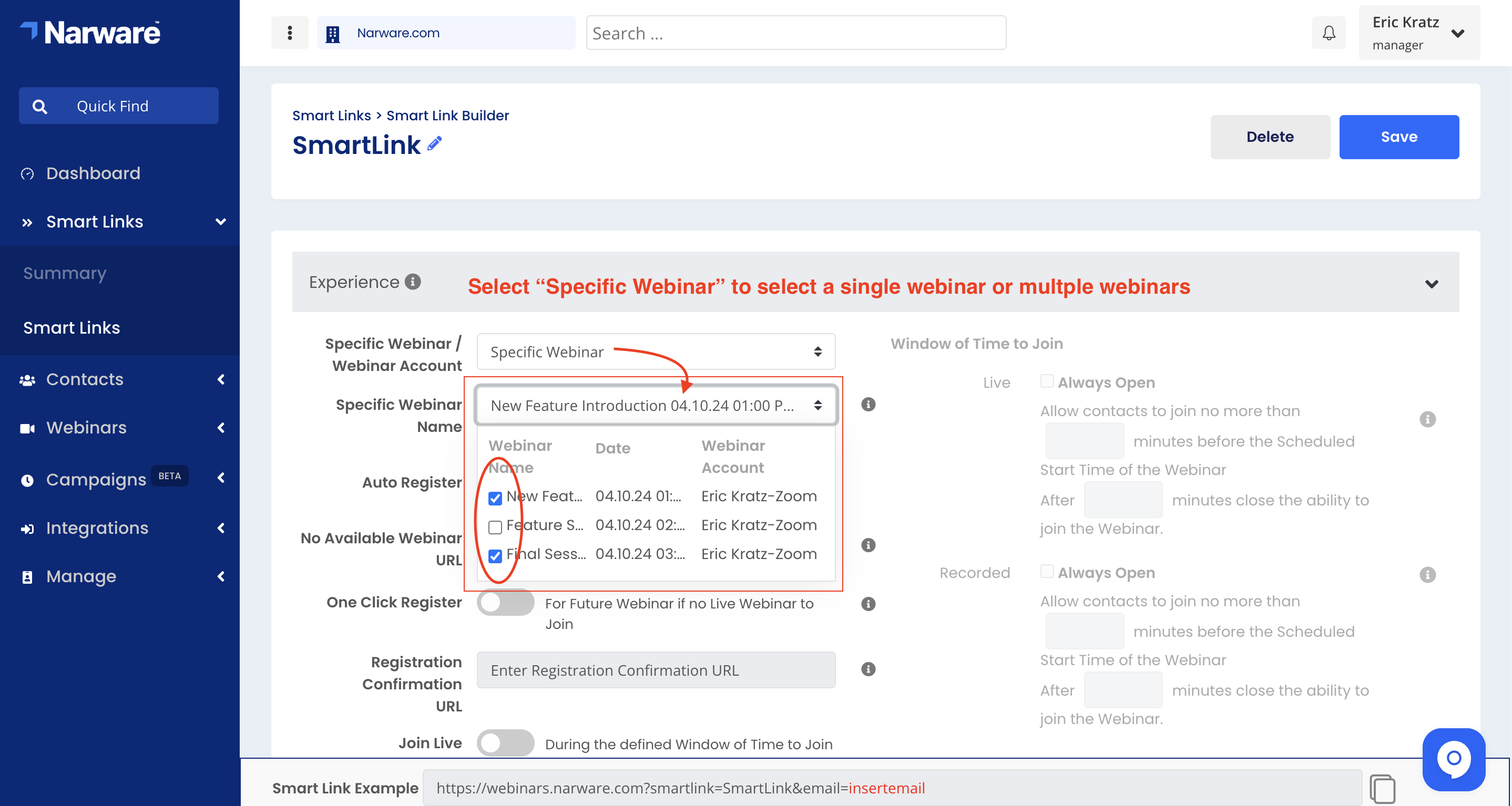This screenshot has width=1512, height=806.
Task: Click info icon for Recorded window settings
Action: [1427, 574]
